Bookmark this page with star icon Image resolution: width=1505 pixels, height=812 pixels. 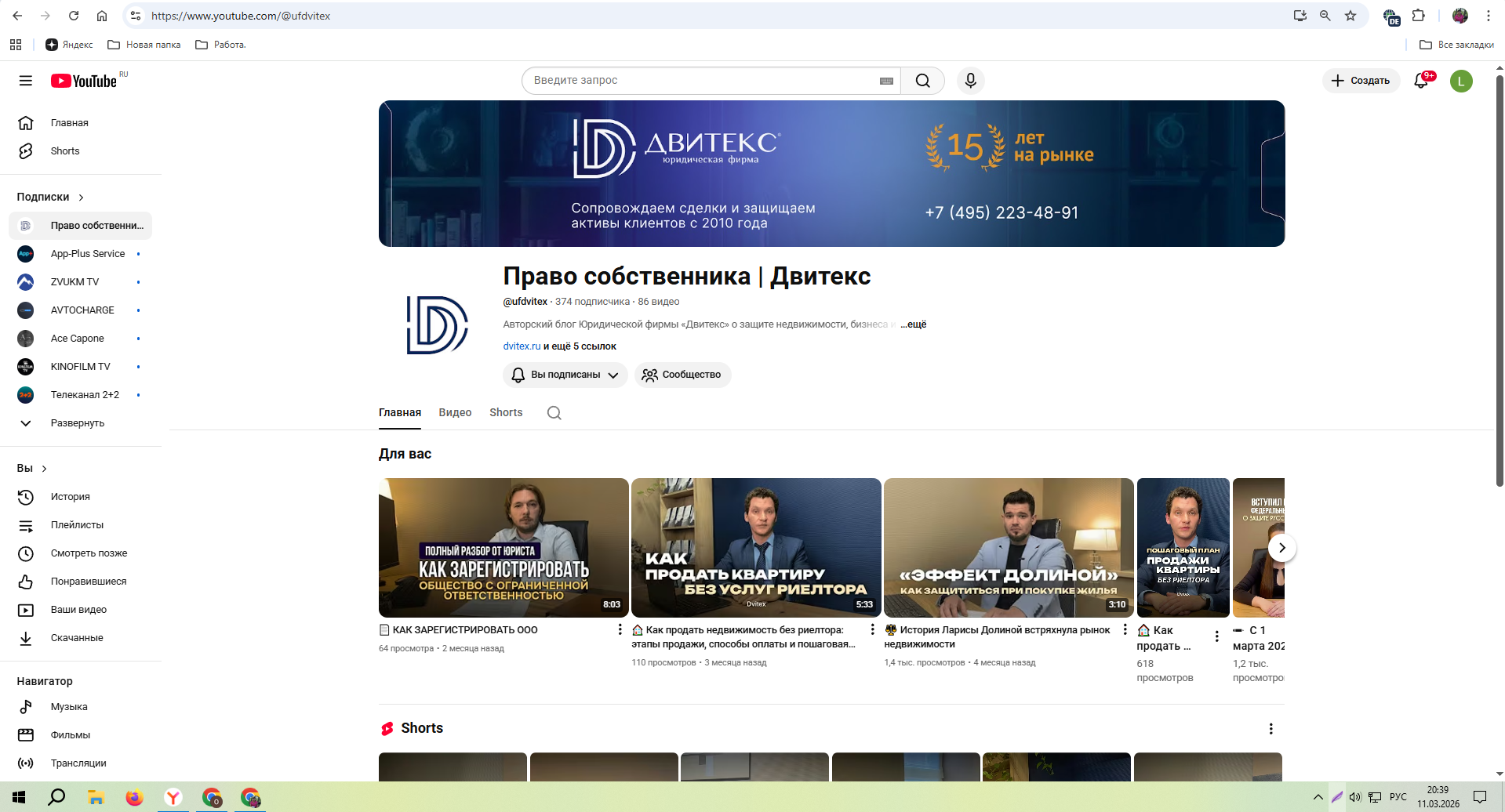(x=1350, y=16)
